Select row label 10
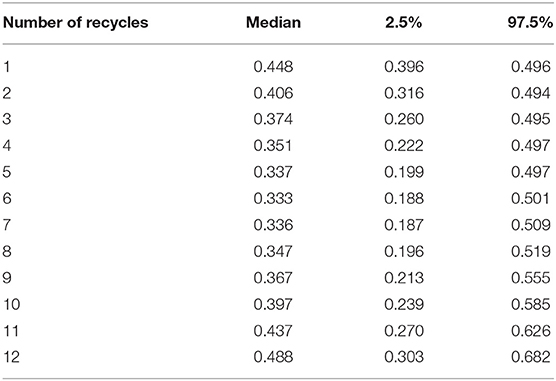The width and height of the screenshot is (556, 381). pos(12,305)
